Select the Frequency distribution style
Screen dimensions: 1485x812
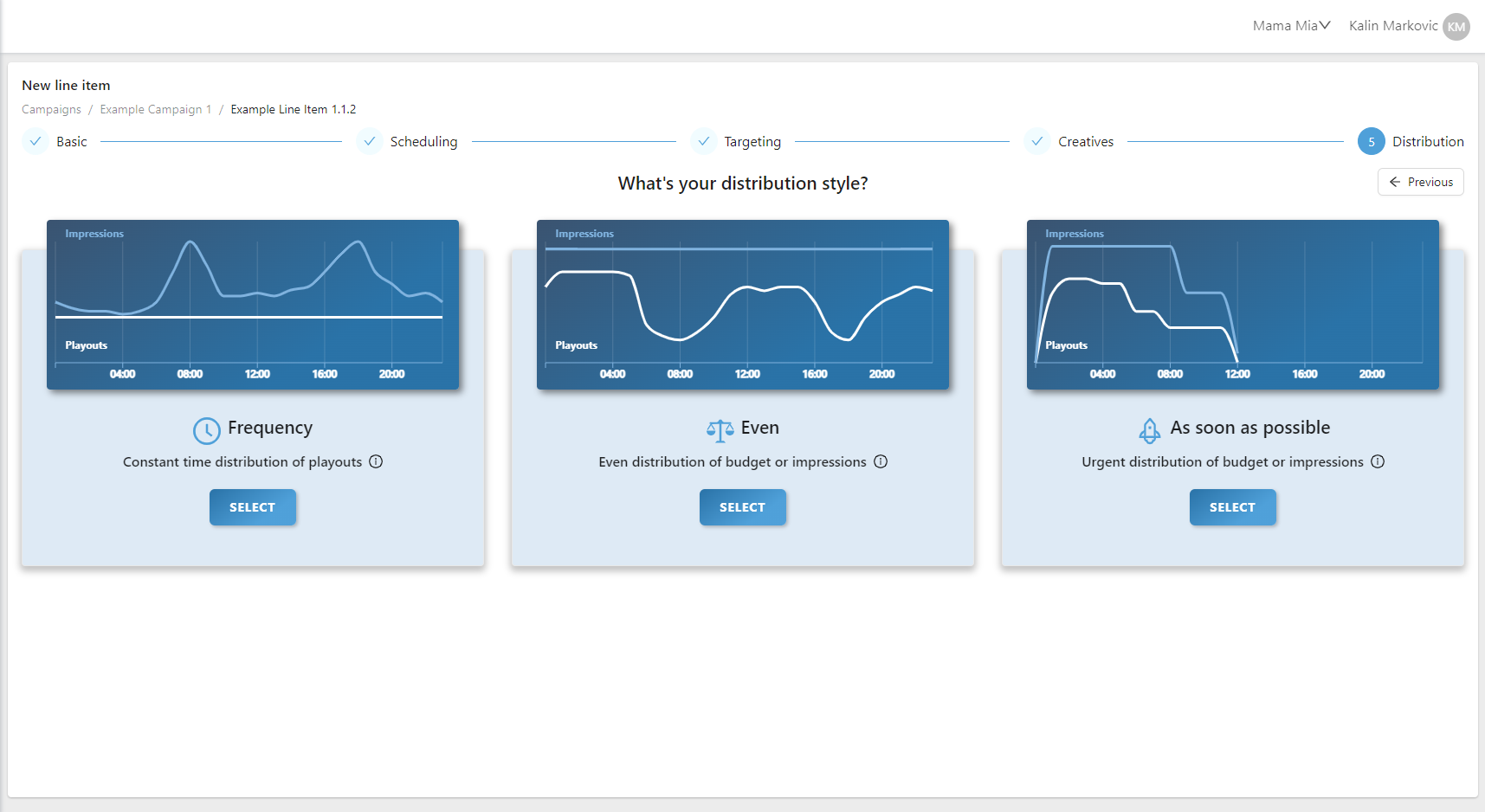tap(252, 507)
